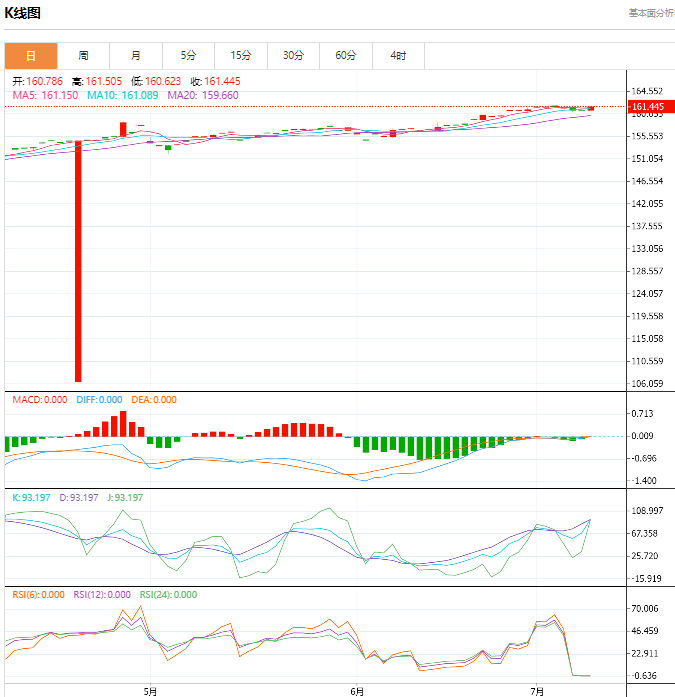Click the RSI(24) indicator label
The width and height of the screenshot is (675, 697).
(168, 595)
